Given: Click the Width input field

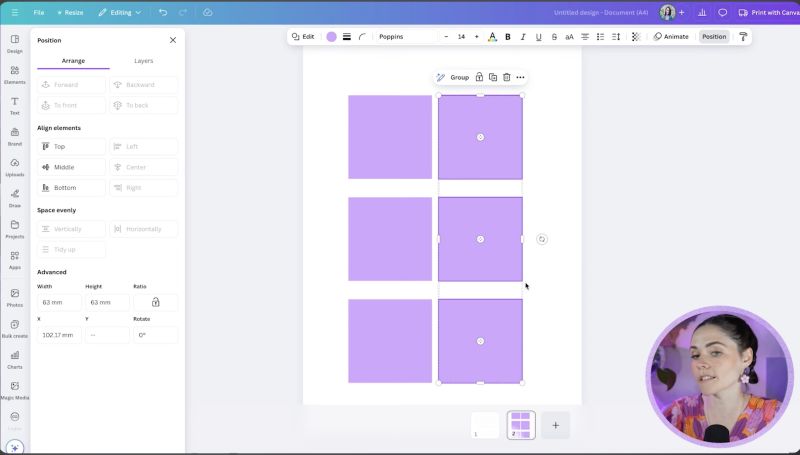Looking at the screenshot, I should point(59,302).
